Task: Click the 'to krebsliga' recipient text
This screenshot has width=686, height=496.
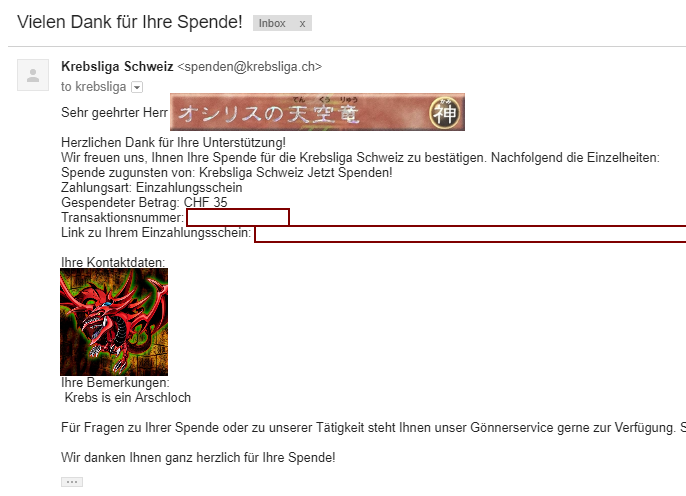Action: [94, 87]
